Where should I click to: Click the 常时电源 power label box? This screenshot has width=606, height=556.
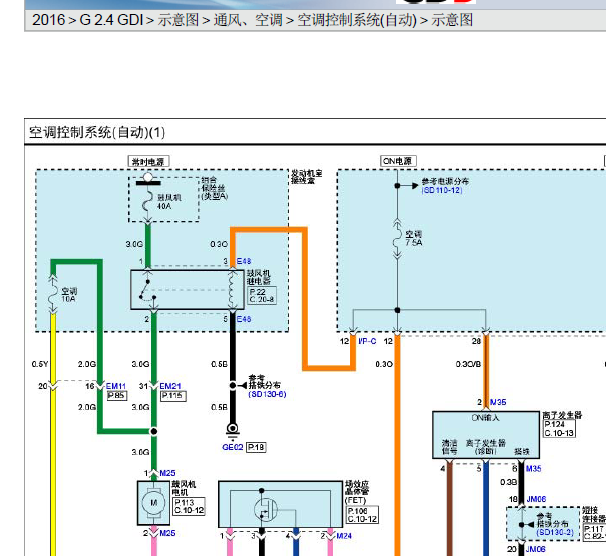click(148, 162)
